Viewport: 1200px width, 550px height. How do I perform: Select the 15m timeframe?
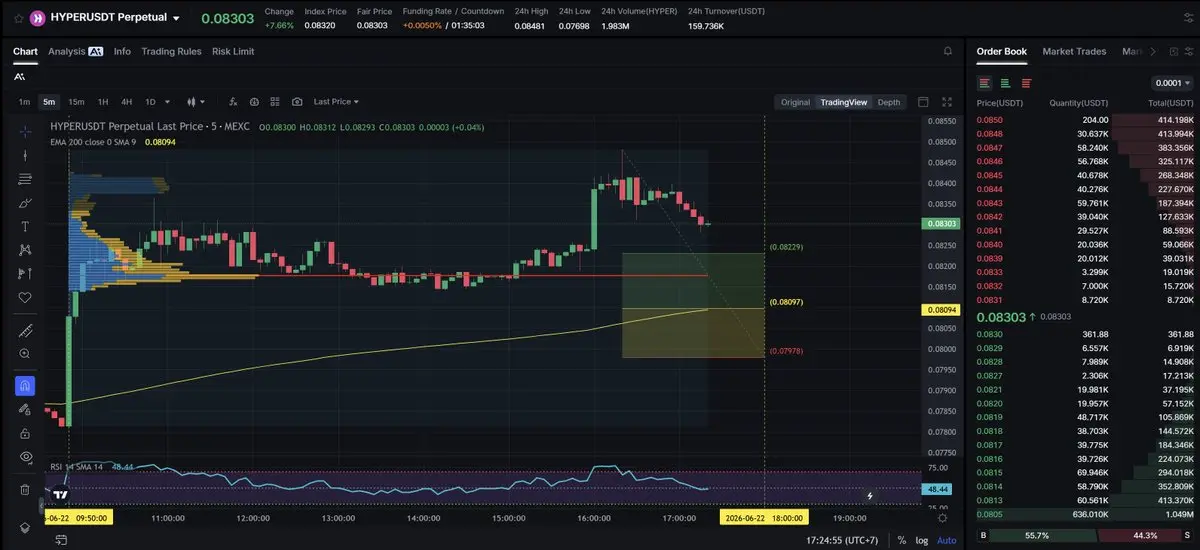[x=76, y=102]
